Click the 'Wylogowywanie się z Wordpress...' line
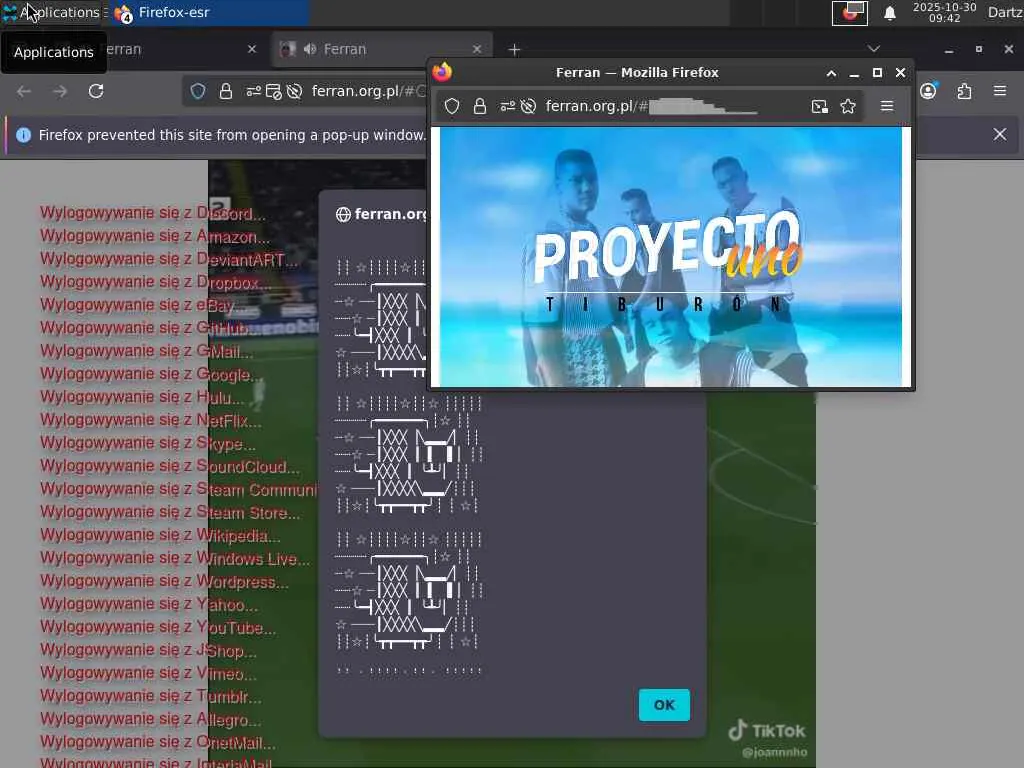 tap(164, 581)
